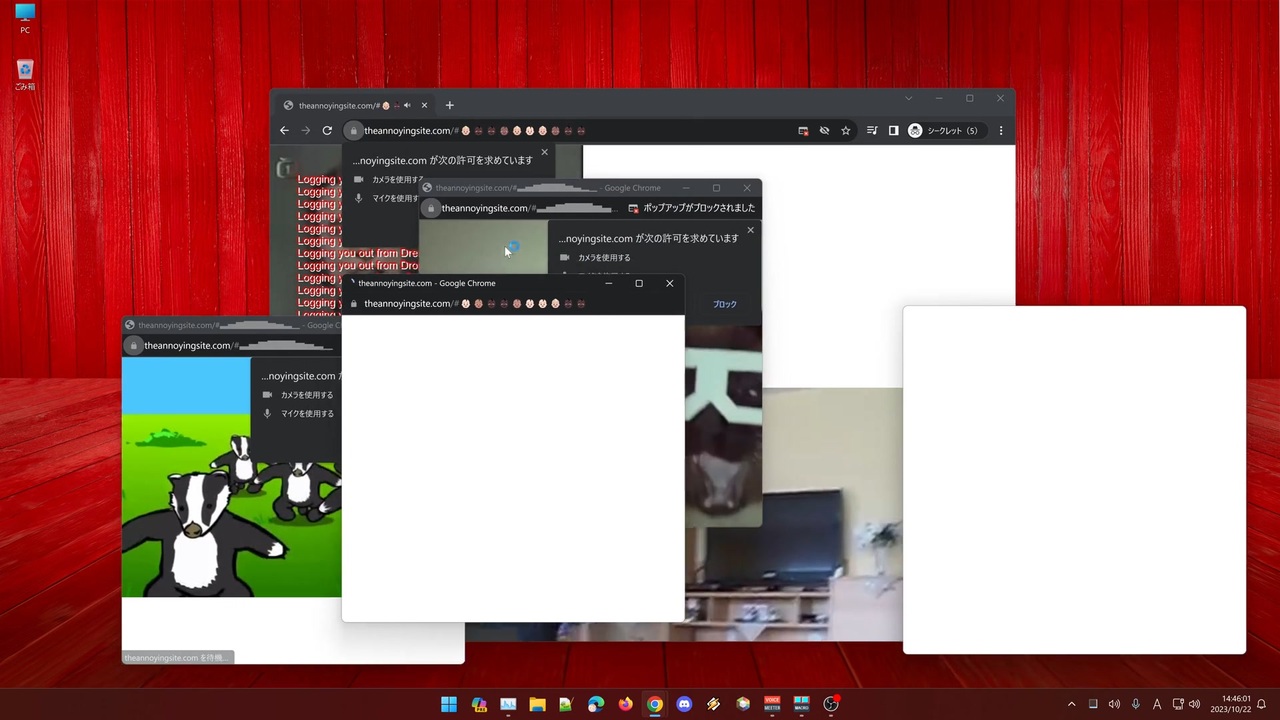Viewport: 1280px width, 720px height.
Task: Click the main window's address bar URL
Action: 475,131
